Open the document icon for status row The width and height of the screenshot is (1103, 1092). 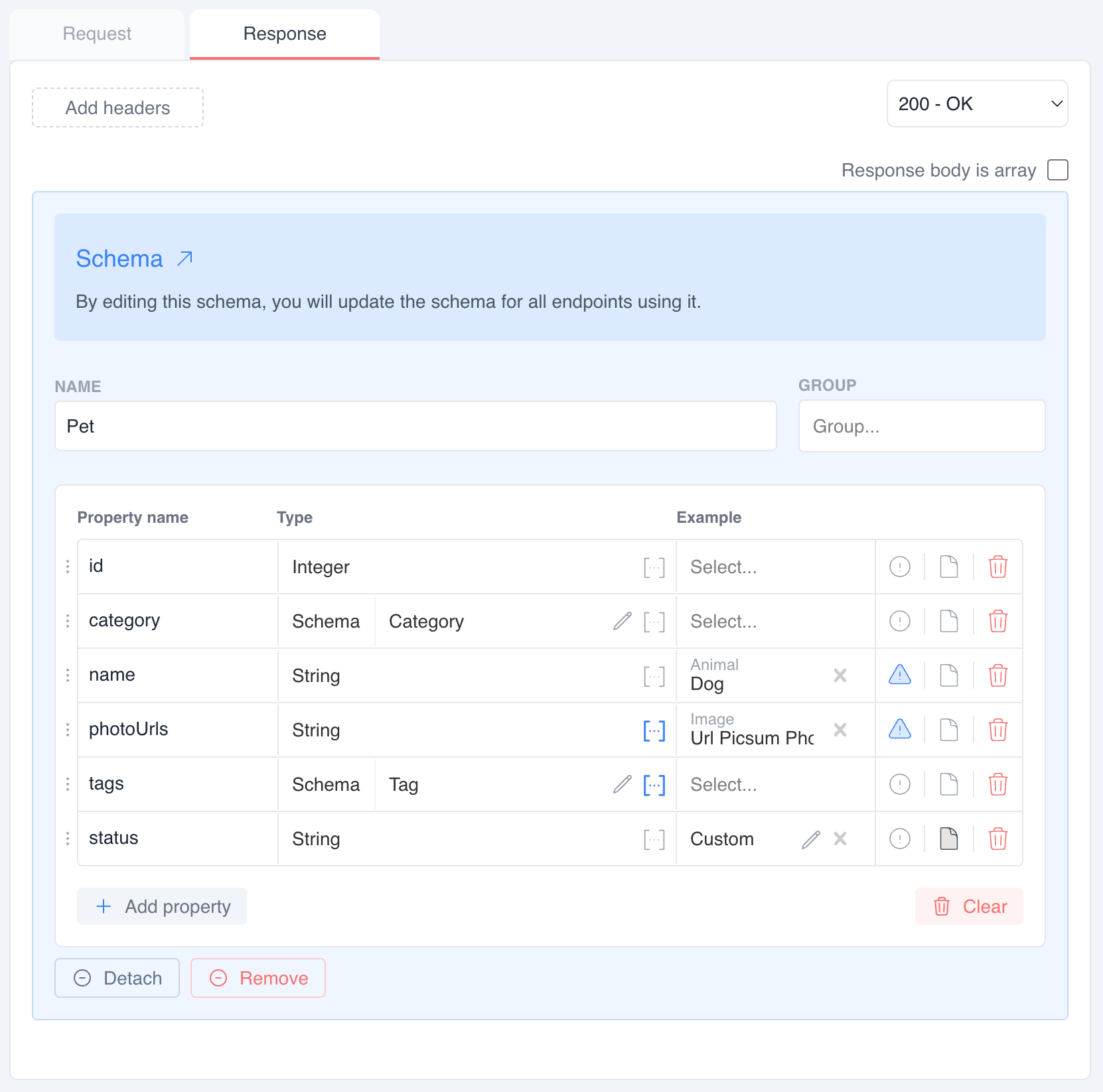(949, 839)
